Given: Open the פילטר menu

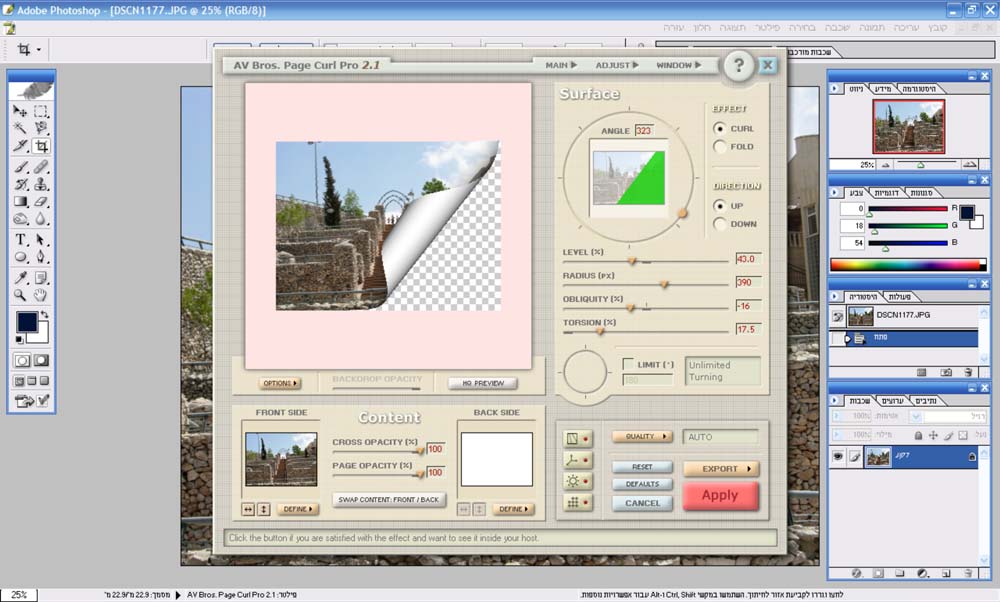Looking at the screenshot, I should (767, 28).
